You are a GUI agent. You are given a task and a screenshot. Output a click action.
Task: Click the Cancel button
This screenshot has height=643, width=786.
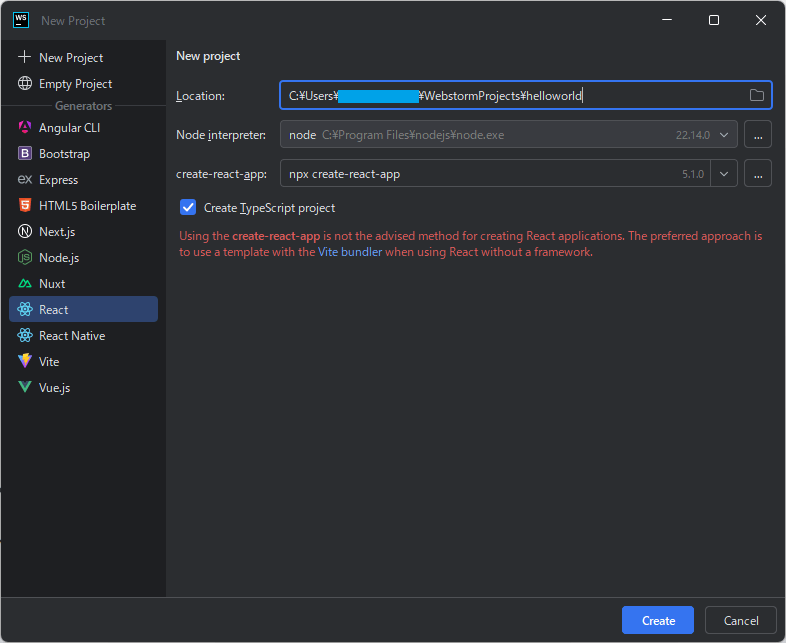coord(741,620)
